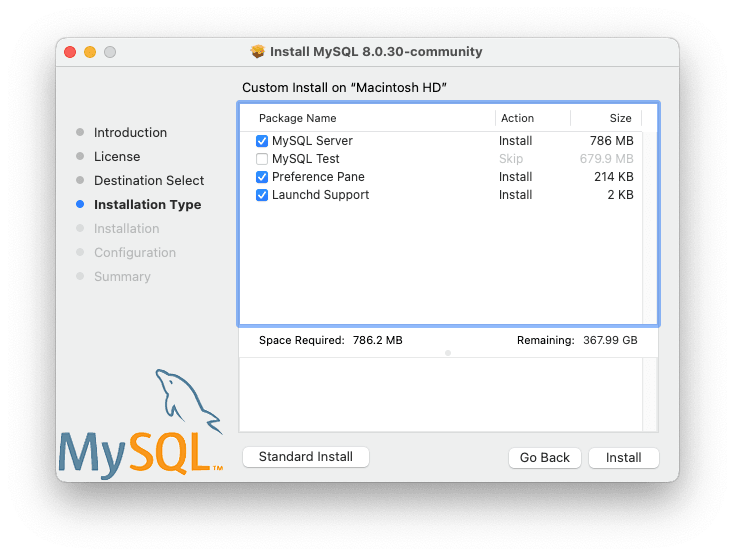Click the 214 KB size value
Screen dimensions: 735x556
click(x=614, y=177)
